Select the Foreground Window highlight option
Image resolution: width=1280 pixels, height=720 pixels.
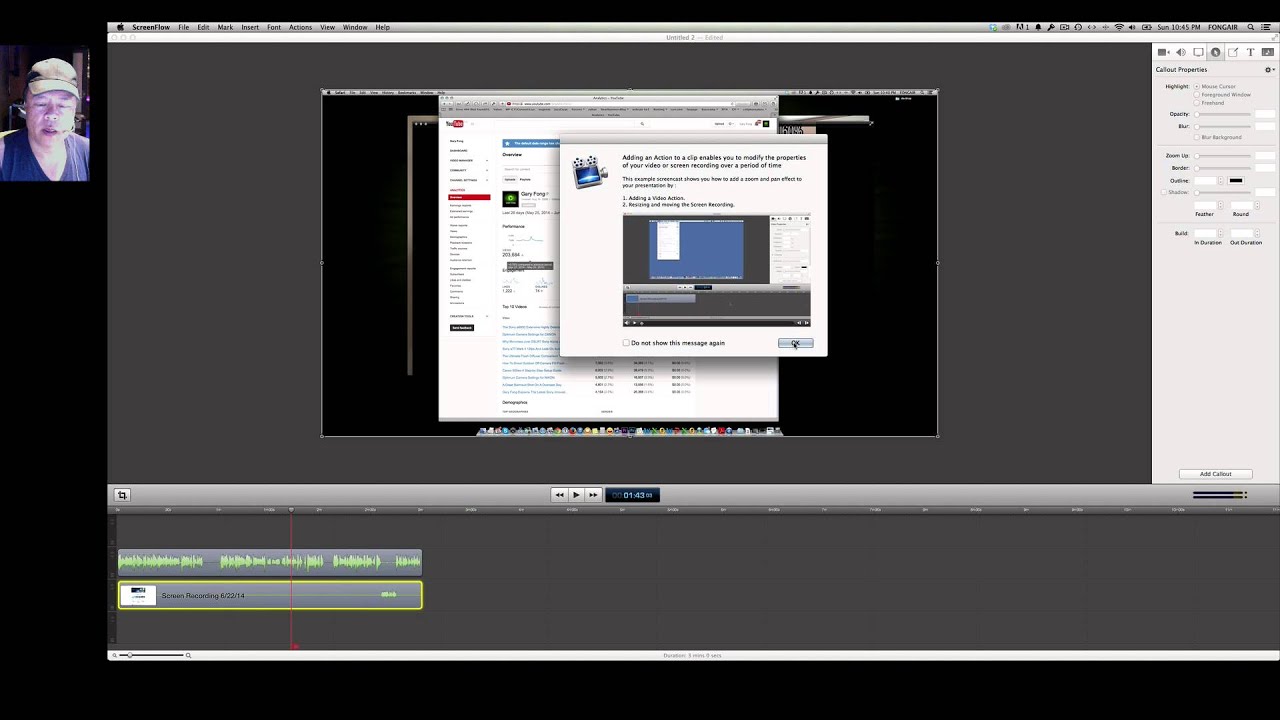(x=1197, y=94)
